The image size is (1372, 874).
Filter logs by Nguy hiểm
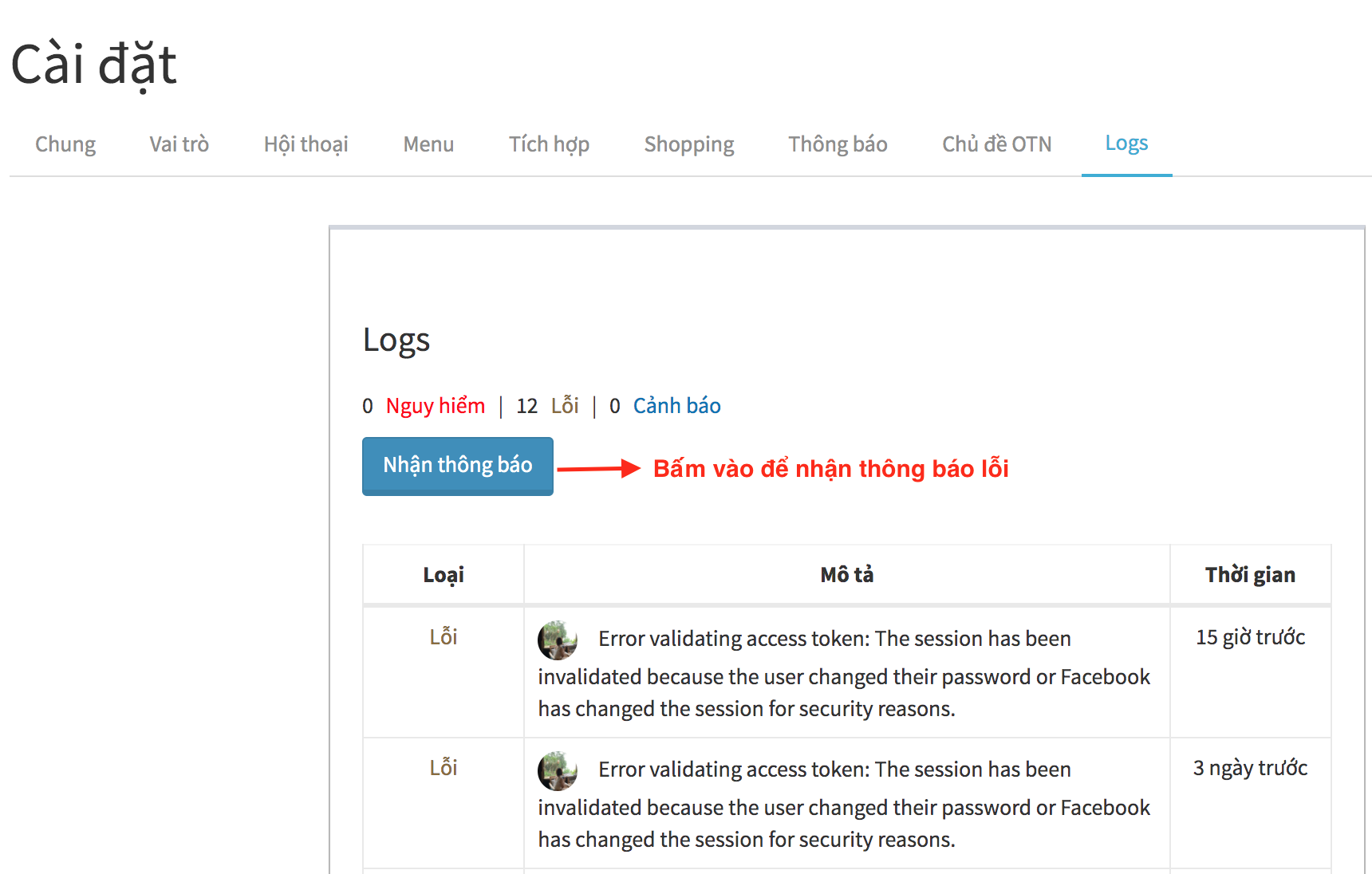point(436,406)
